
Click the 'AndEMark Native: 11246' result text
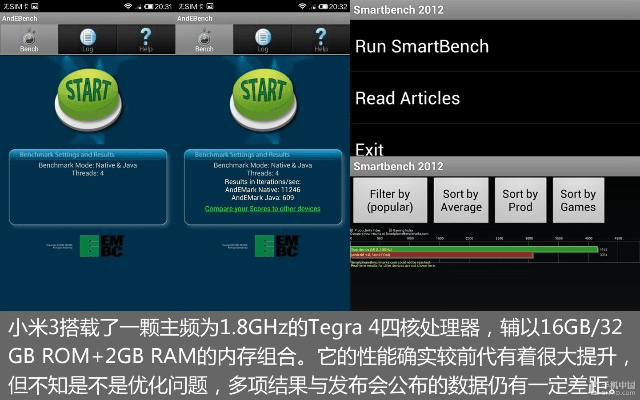click(262, 190)
